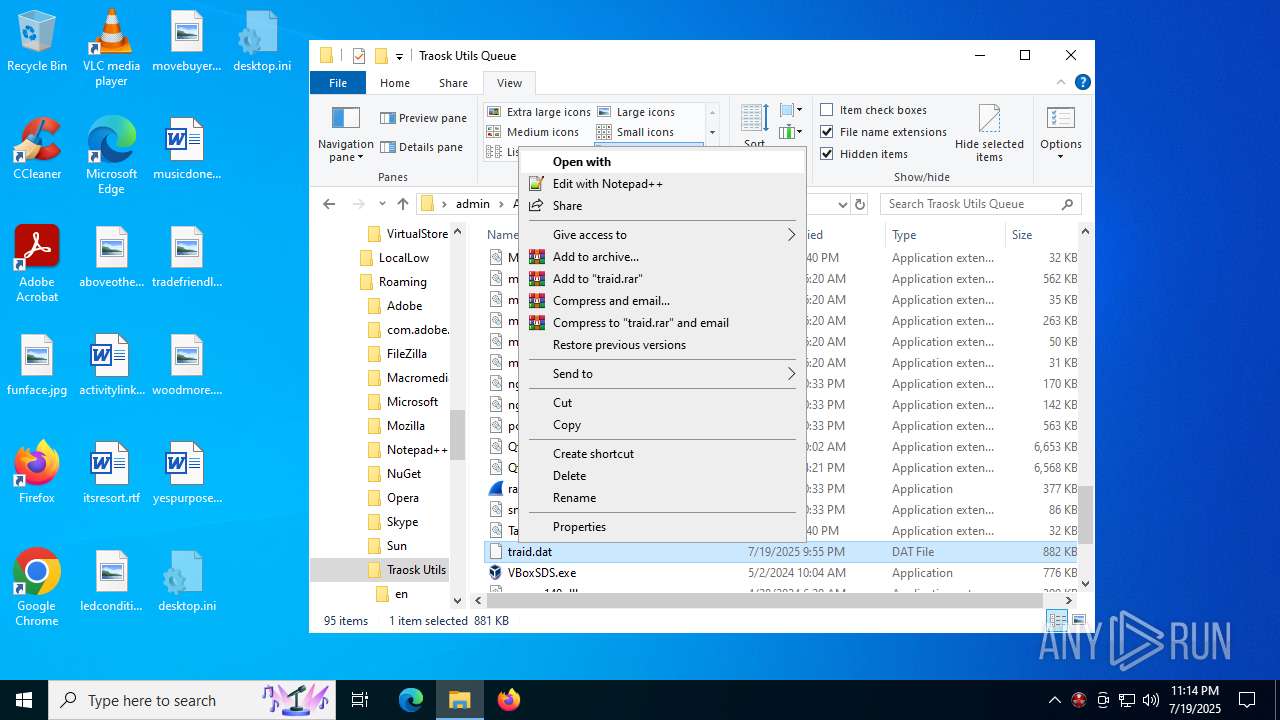Switch to large icons view in status bar
1280x720 pixels.
(1078, 621)
